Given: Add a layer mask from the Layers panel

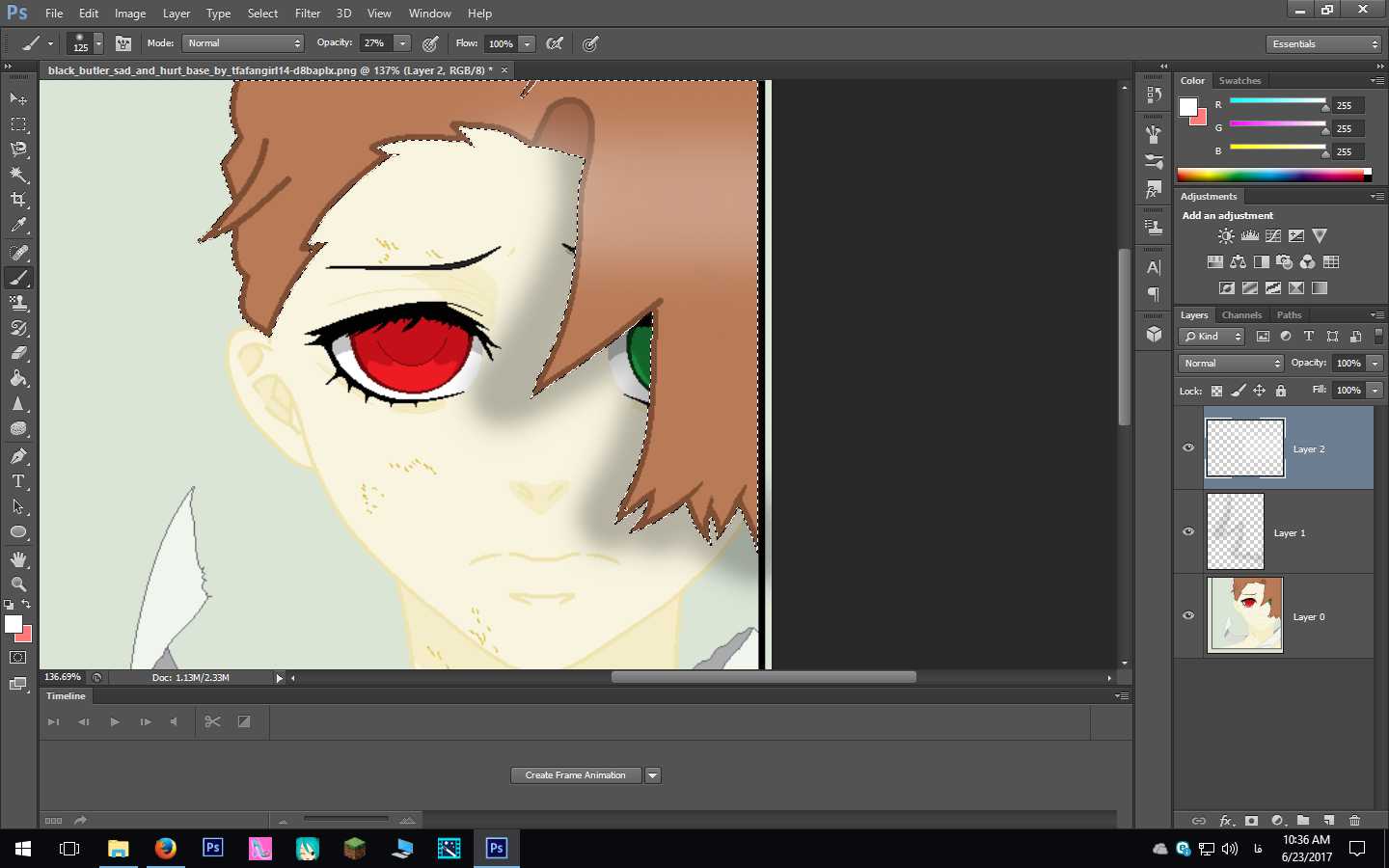Looking at the screenshot, I should (x=1251, y=821).
